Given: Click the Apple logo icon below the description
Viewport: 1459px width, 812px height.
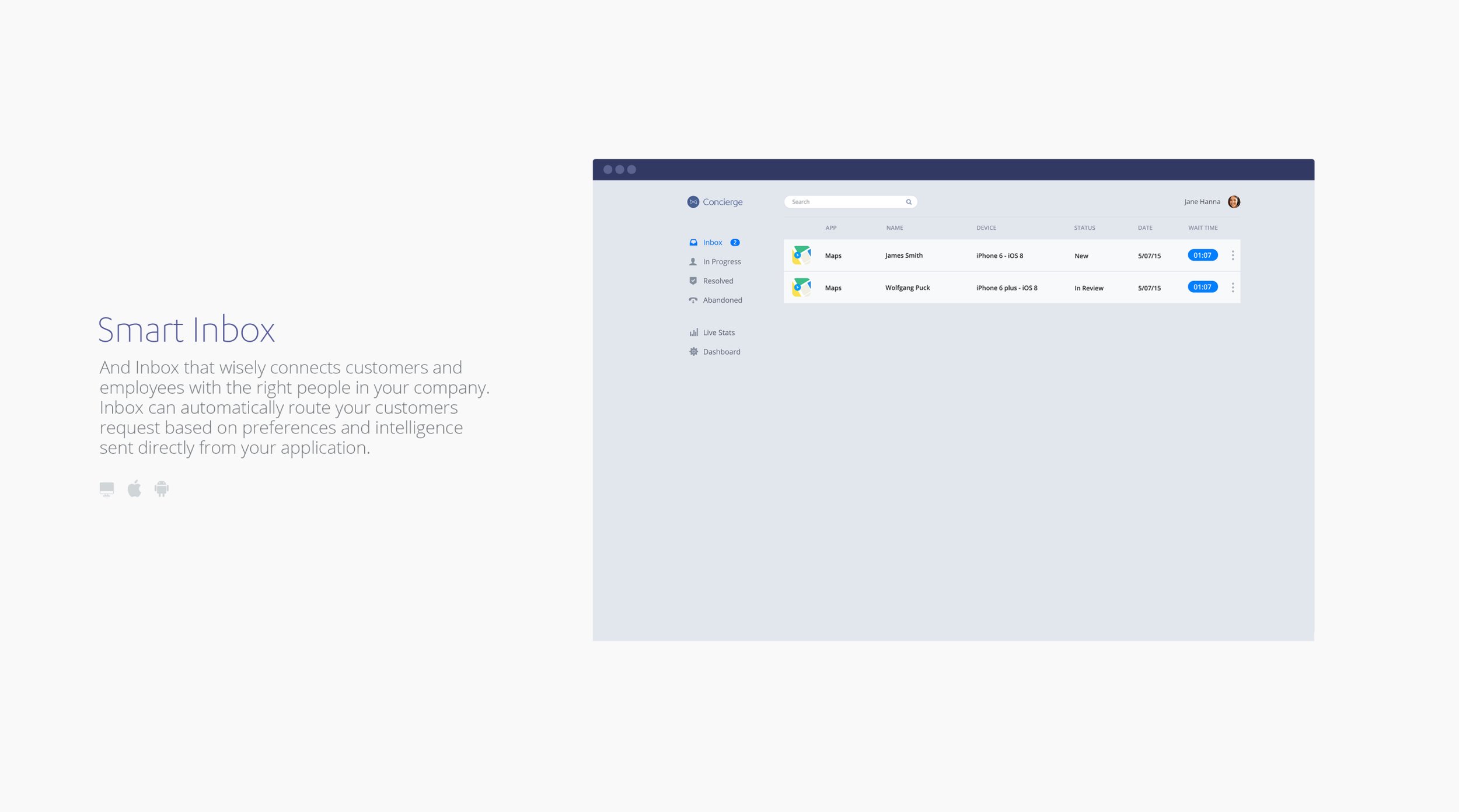Looking at the screenshot, I should (x=135, y=488).
